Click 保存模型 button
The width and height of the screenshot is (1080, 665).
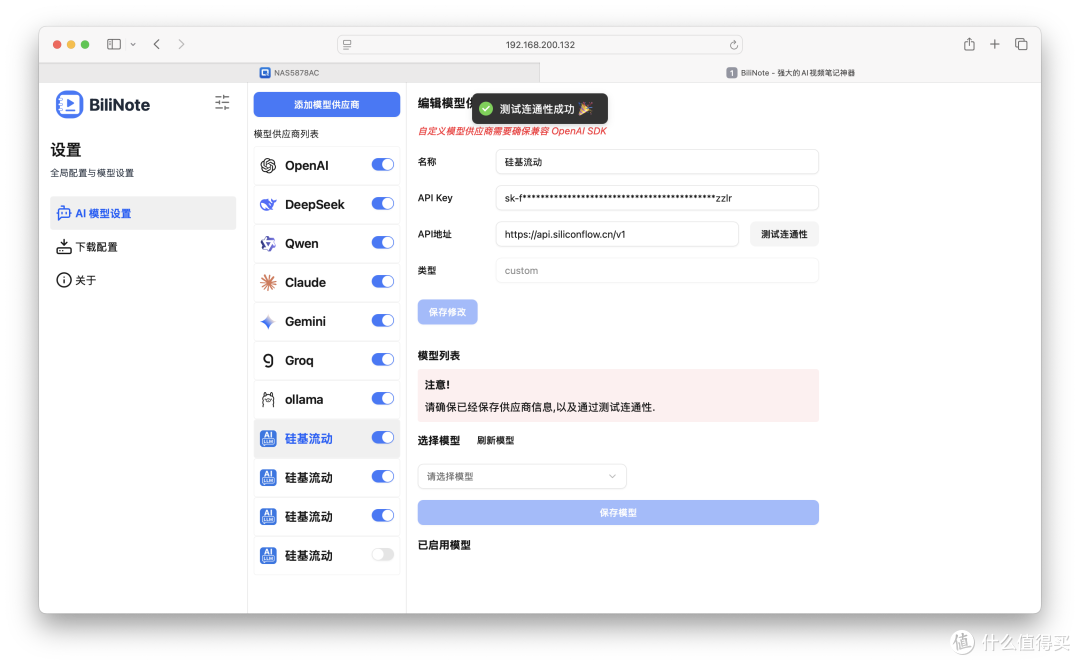[618, 513]
